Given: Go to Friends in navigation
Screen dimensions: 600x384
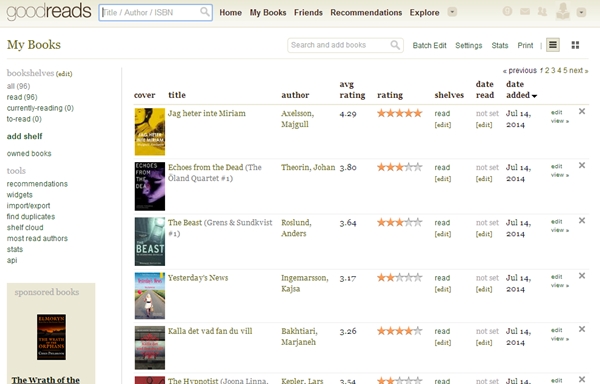Looking at the screenshot, I should click(308, 13).
